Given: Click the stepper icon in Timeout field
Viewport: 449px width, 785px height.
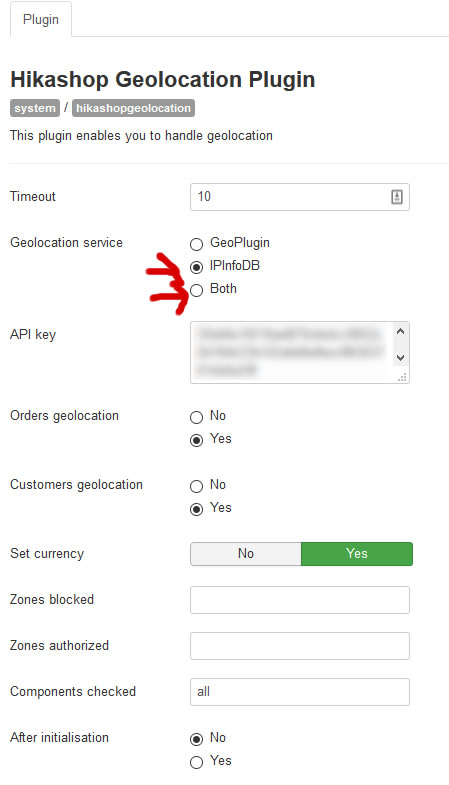Looking at the screenshot, I should click(x=396, y=197).
